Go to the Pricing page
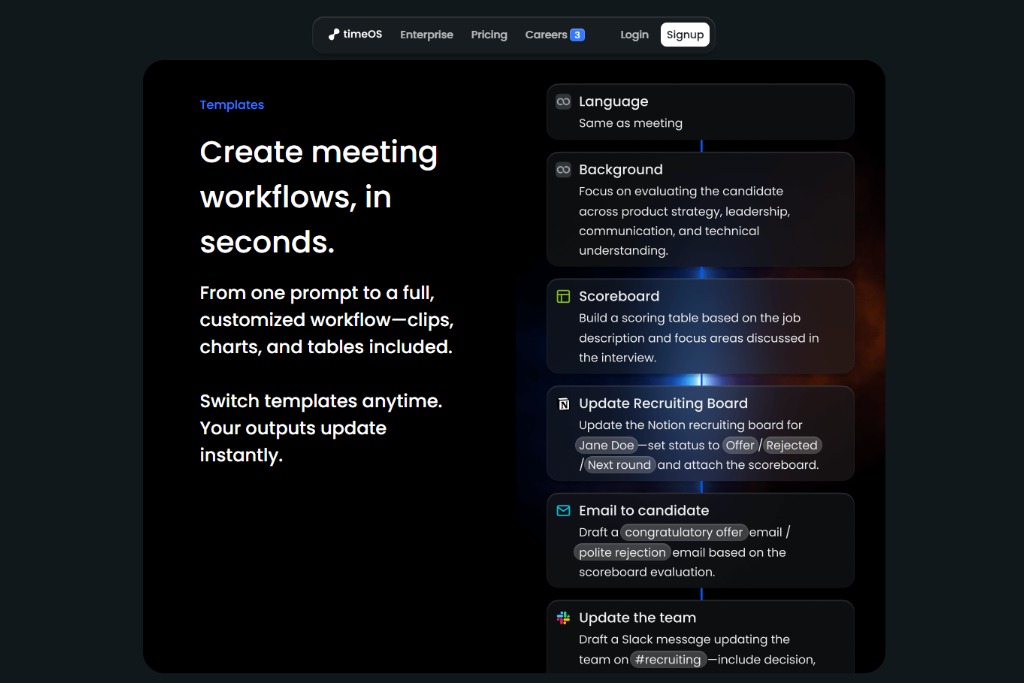The width and height of the screenshot is (1024, 683). [x=489, y=35]
